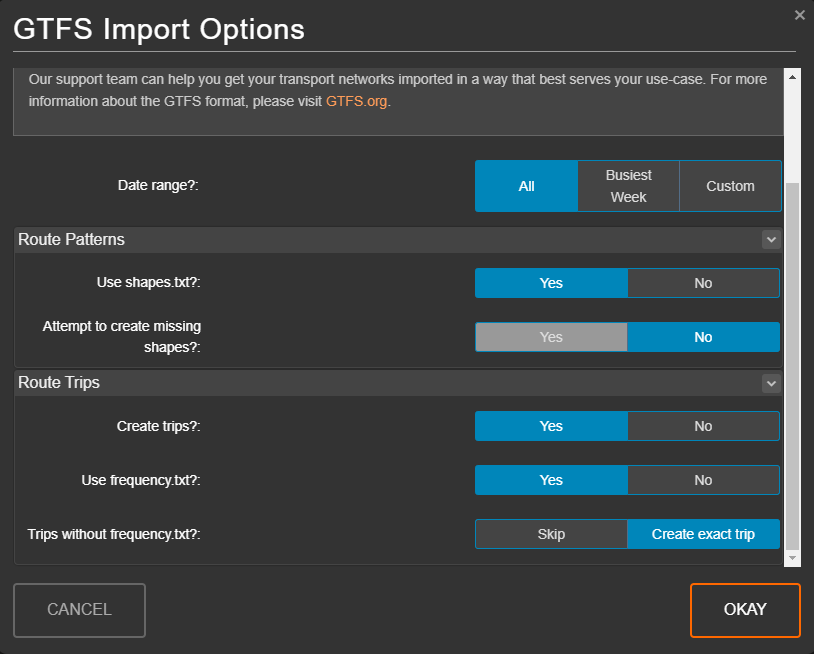Enable Attempt to create missing shapes
This screenshot has width=814, height=654.
(551, 337)
